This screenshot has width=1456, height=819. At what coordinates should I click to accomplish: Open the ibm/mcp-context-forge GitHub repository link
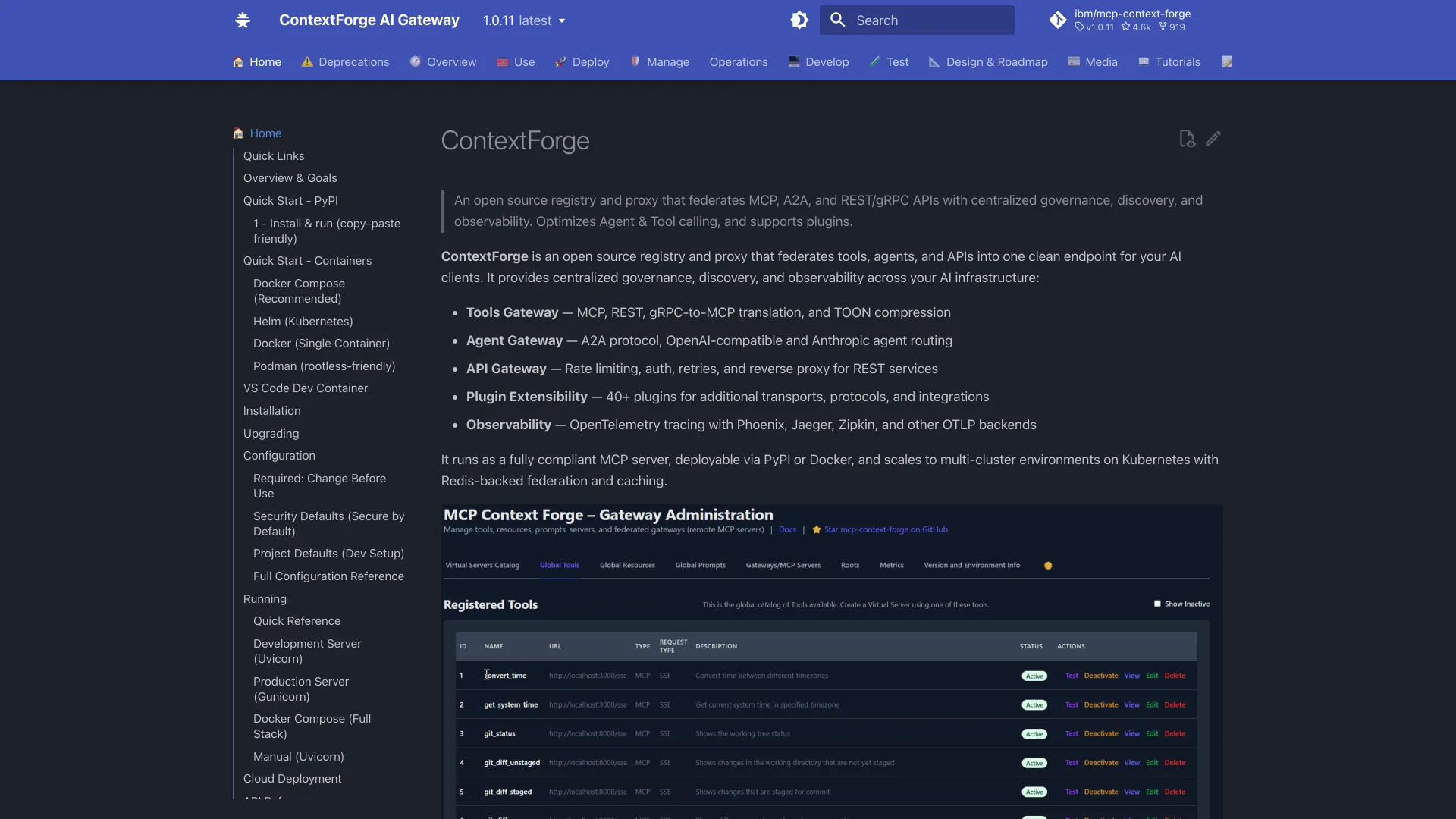pos(1120,20)
